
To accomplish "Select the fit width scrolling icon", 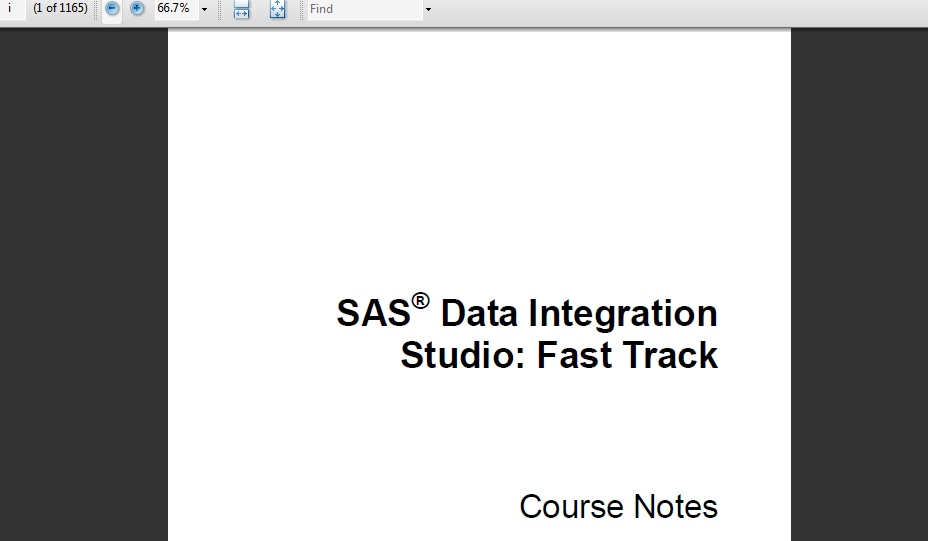I will [241, 9].
